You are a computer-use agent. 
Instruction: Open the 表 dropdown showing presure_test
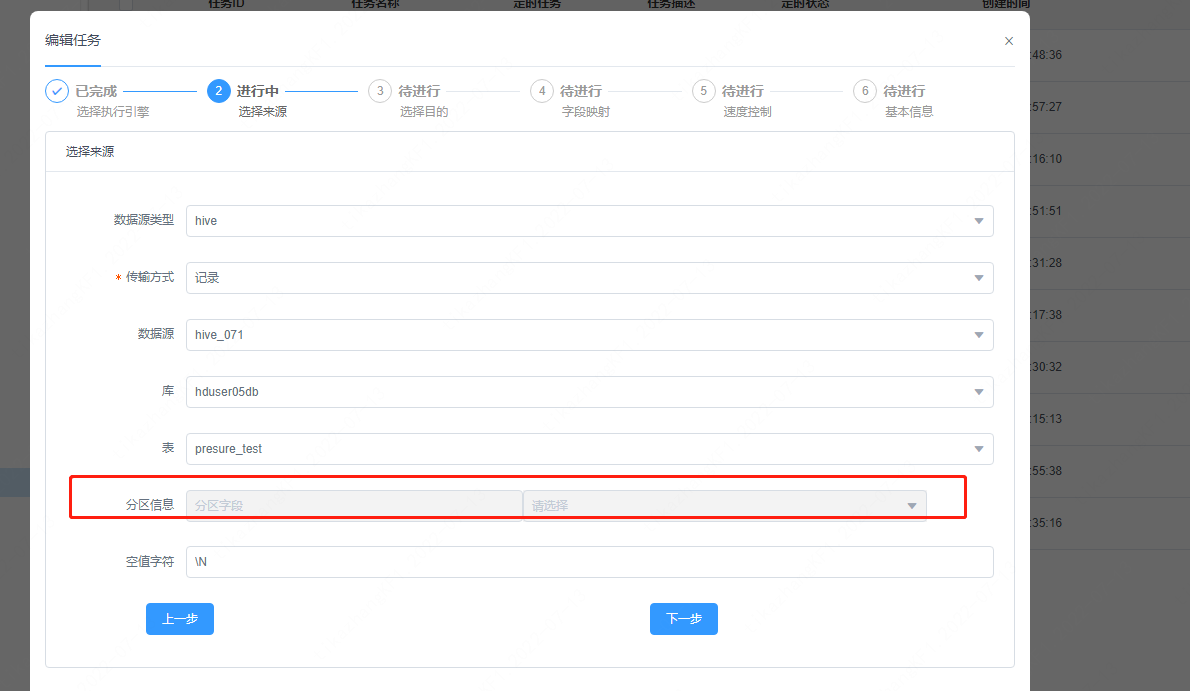tap(590, 448)
